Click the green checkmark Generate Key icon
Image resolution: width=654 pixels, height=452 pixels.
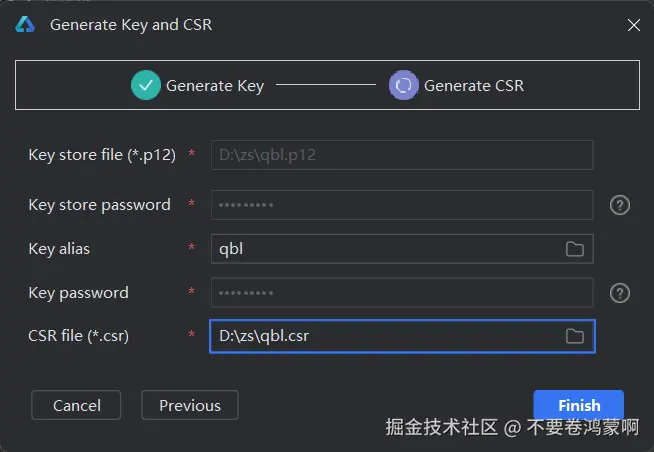146,85
